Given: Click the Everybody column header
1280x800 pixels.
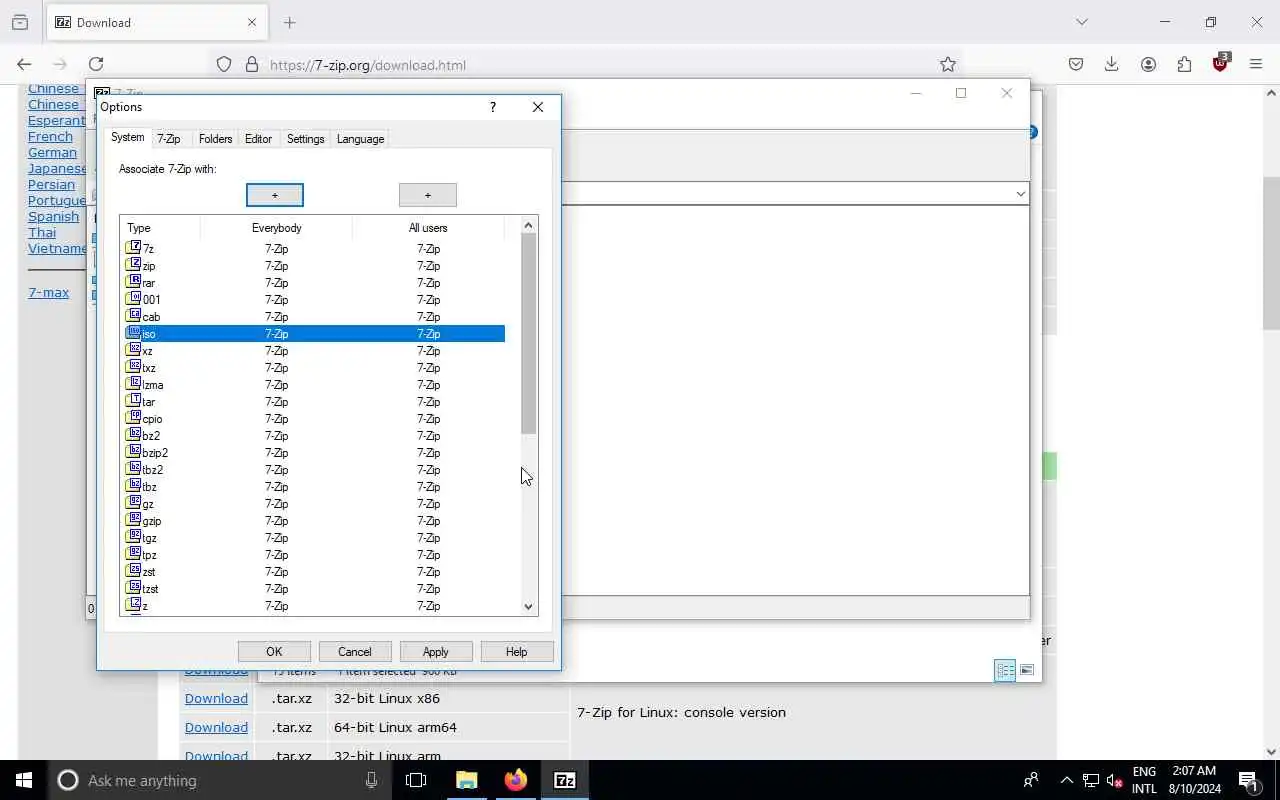Looking at the screenshot, I should [x=276, y=228].
